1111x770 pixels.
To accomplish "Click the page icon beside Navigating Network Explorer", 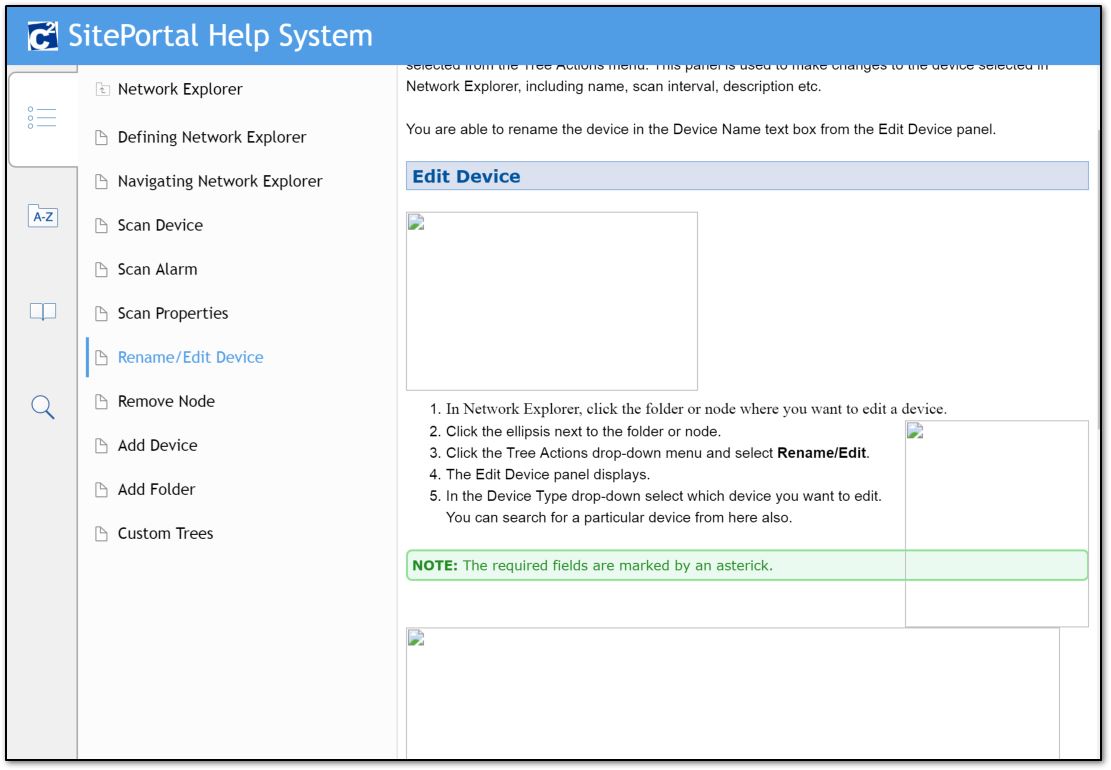I will point(102,181).
